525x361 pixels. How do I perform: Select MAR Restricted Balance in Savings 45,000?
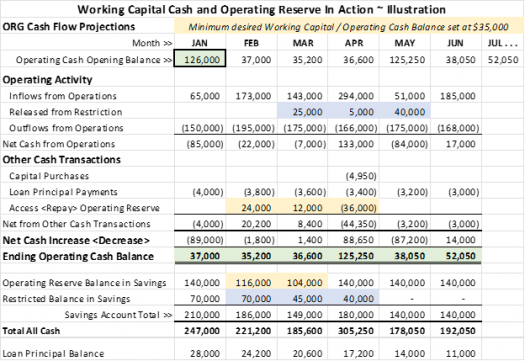point(303,298)
